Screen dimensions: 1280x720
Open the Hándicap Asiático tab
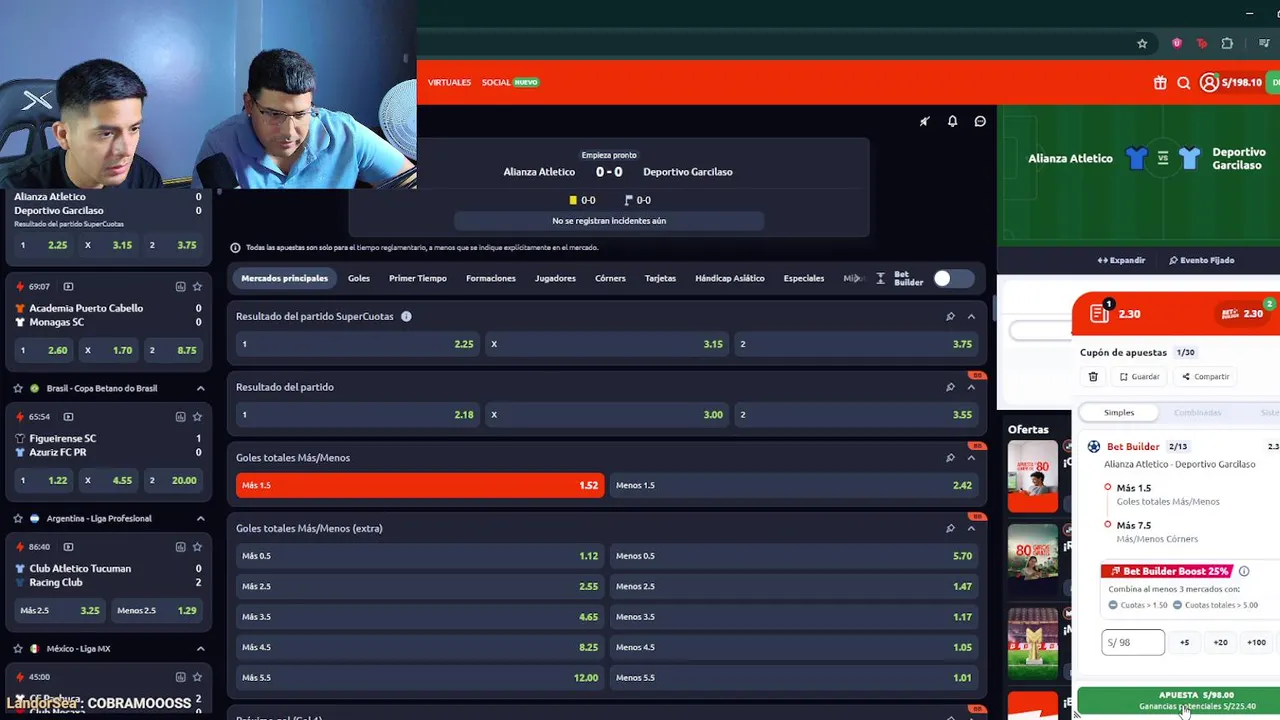point(730,278)
